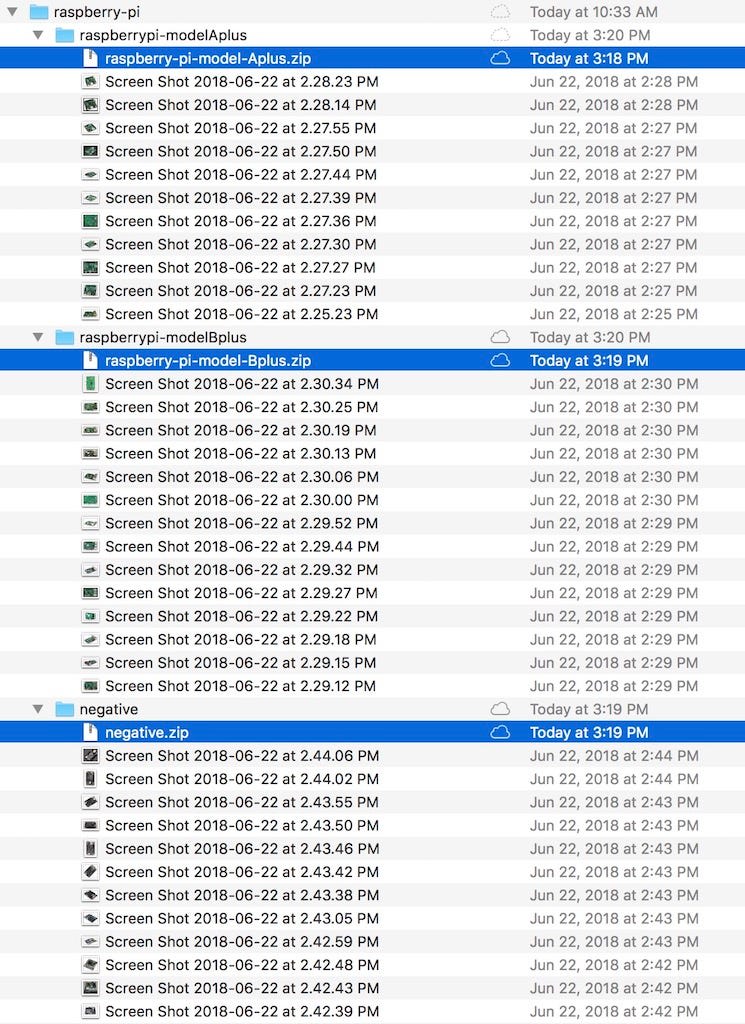745x1024 pixels.
Task: Select Screen Shot 2018-06-22 at 2.27.27 PM
Action: 240,267
